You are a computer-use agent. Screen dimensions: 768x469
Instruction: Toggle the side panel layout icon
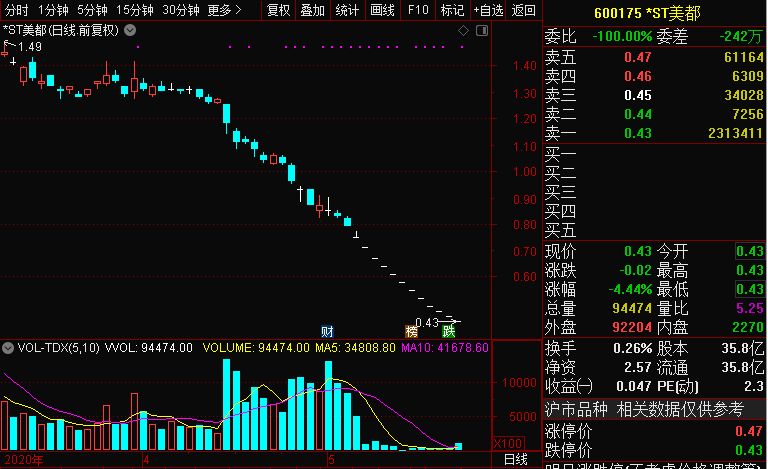pos(482,31)
